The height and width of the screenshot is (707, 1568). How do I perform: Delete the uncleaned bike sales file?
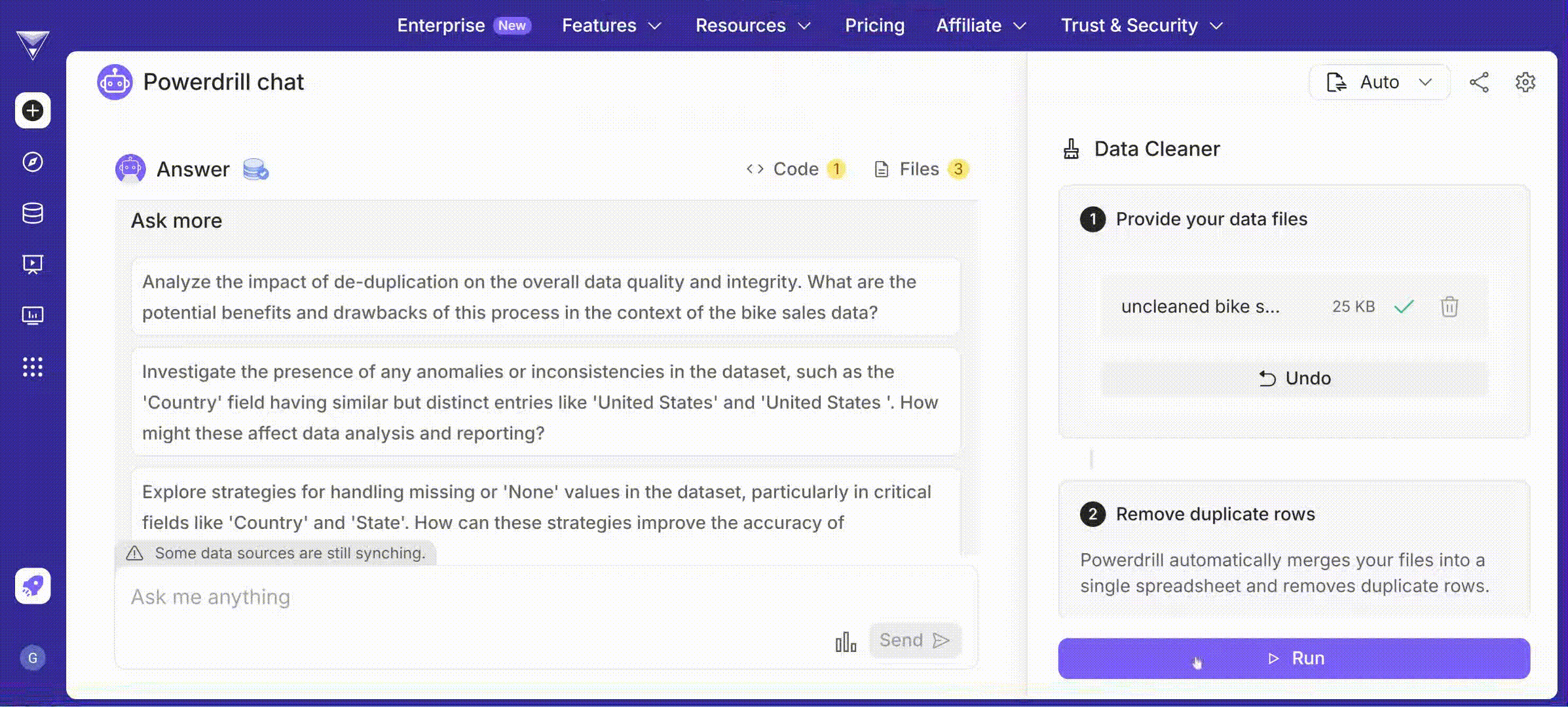click(1449, 306)
